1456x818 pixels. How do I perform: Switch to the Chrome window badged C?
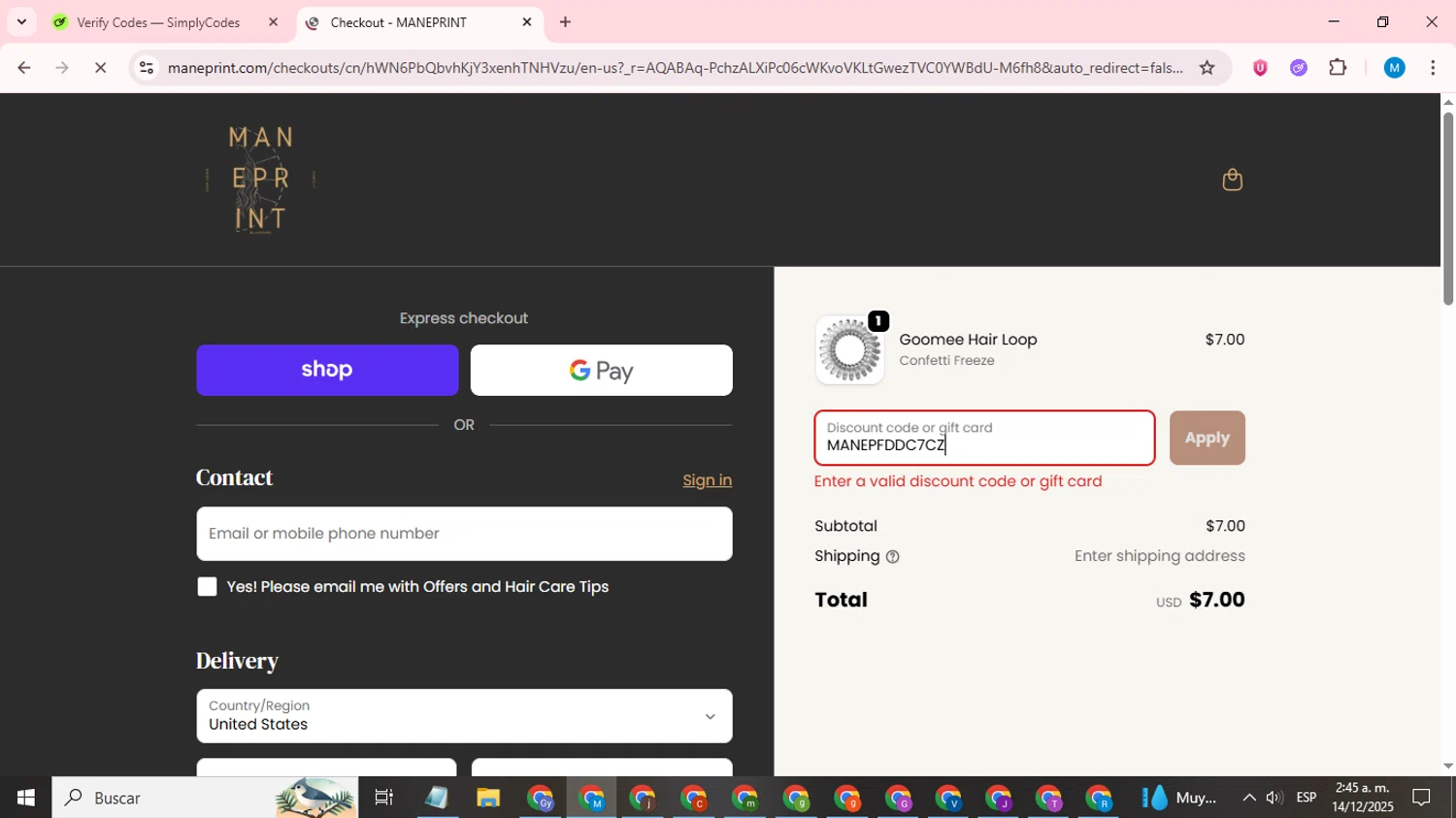coord(693,798)
